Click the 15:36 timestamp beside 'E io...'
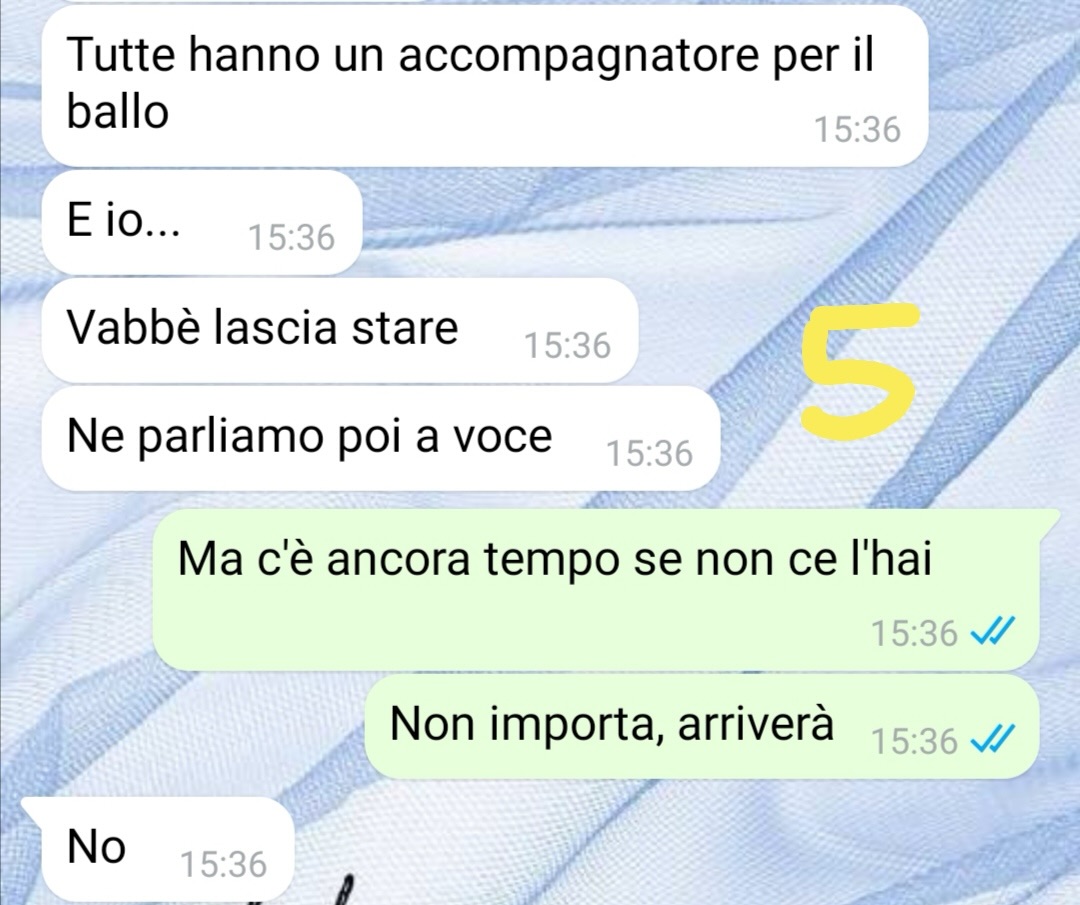Screen dimensions: 1080x905 291,238
